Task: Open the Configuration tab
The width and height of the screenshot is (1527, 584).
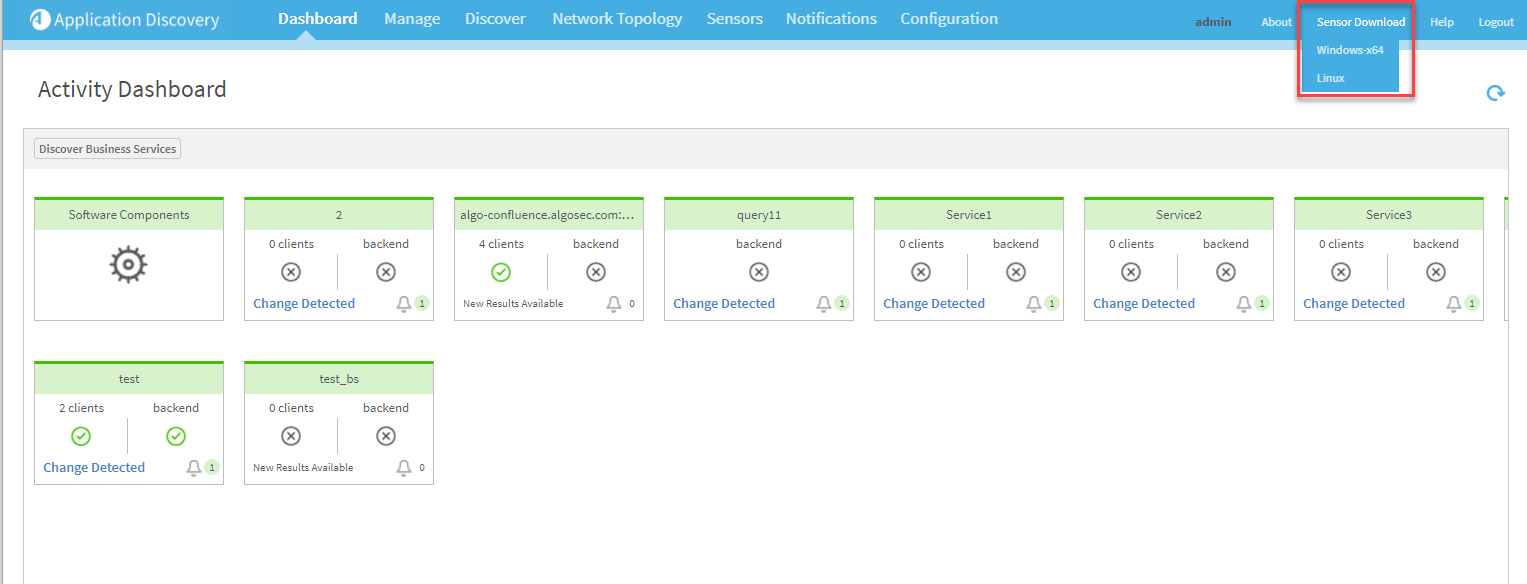Action: (x=948, y=19)
